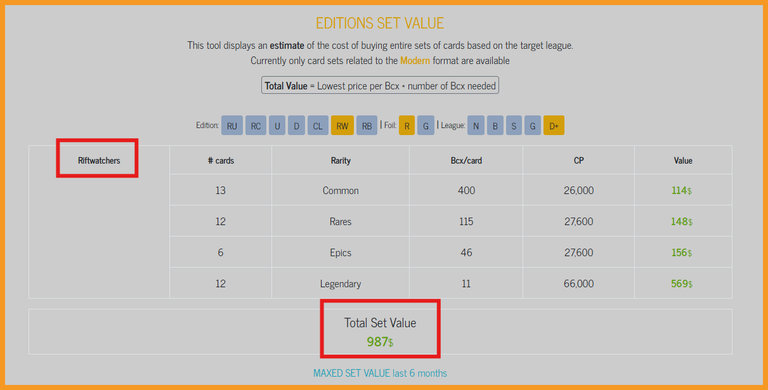Click the 115 Bcx/card cell

(x=466, y=221)
